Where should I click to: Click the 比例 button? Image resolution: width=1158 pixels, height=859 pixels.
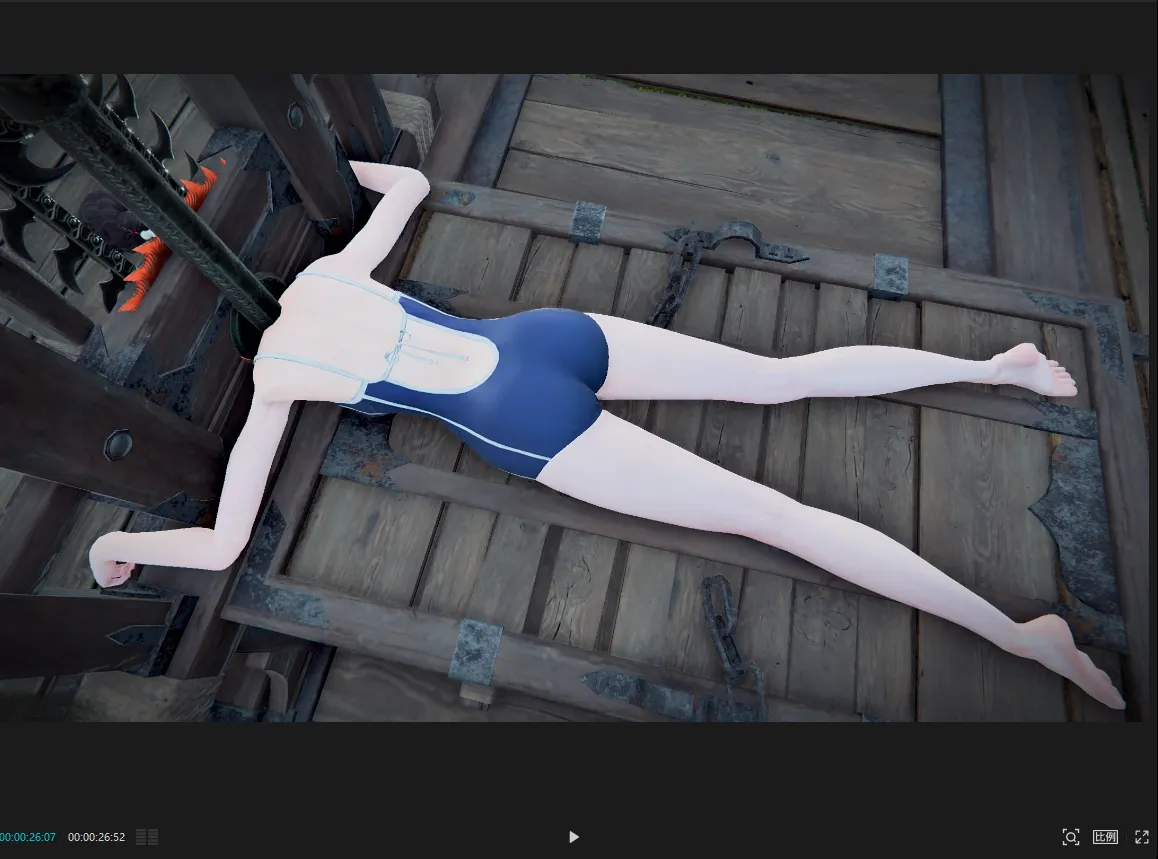[x=1105, y=837]
